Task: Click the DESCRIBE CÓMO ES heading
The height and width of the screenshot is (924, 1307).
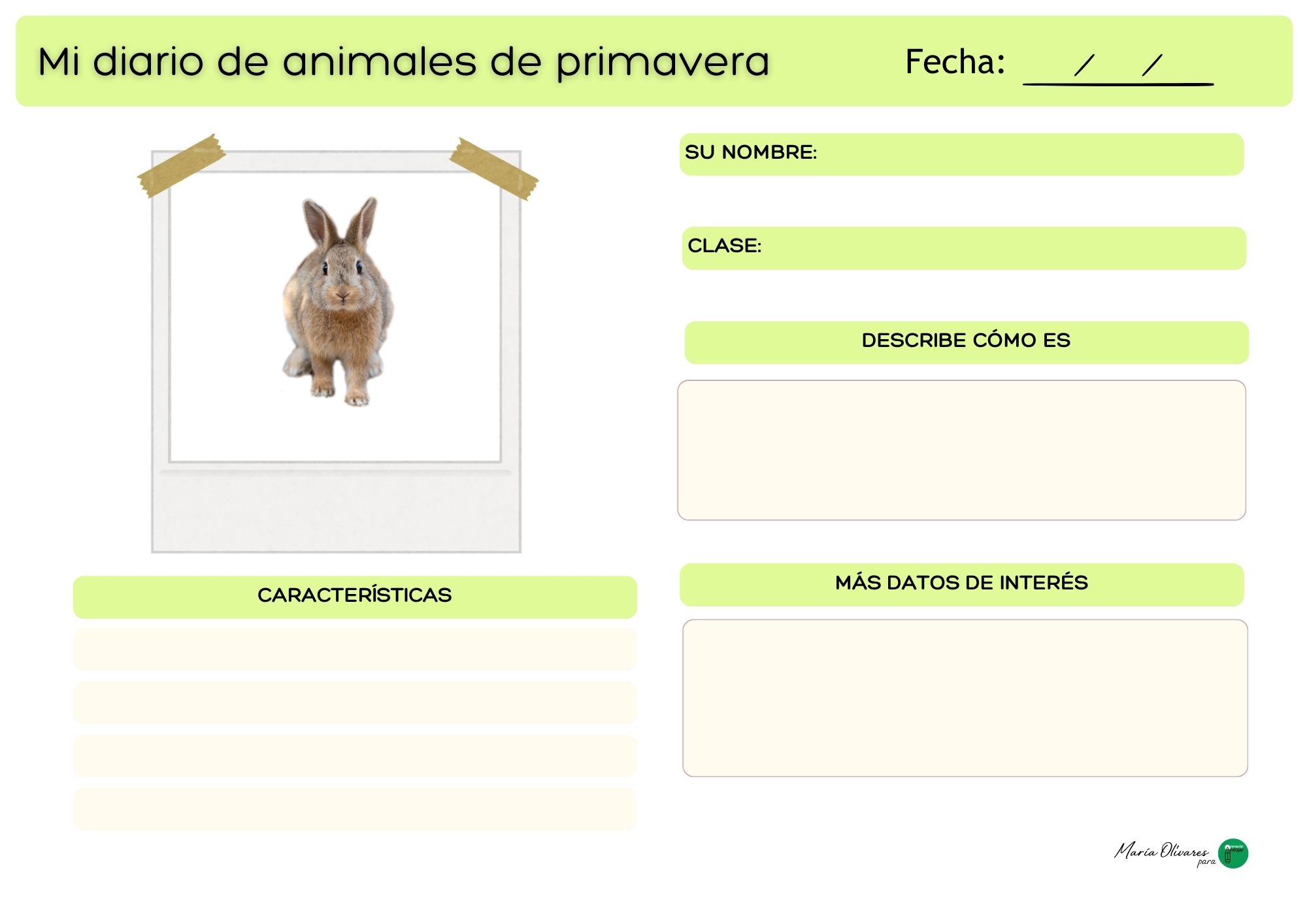Action: coord(966,341)
